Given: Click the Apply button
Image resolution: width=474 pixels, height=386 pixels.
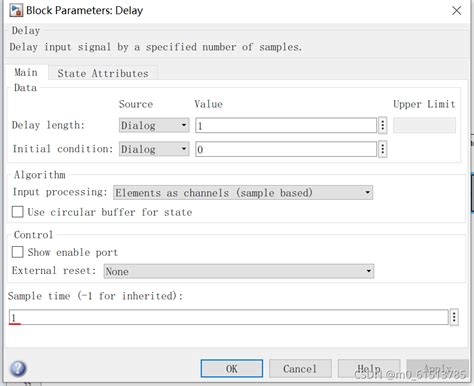Looking at the screenshot, I should click(x=437, y=369).
